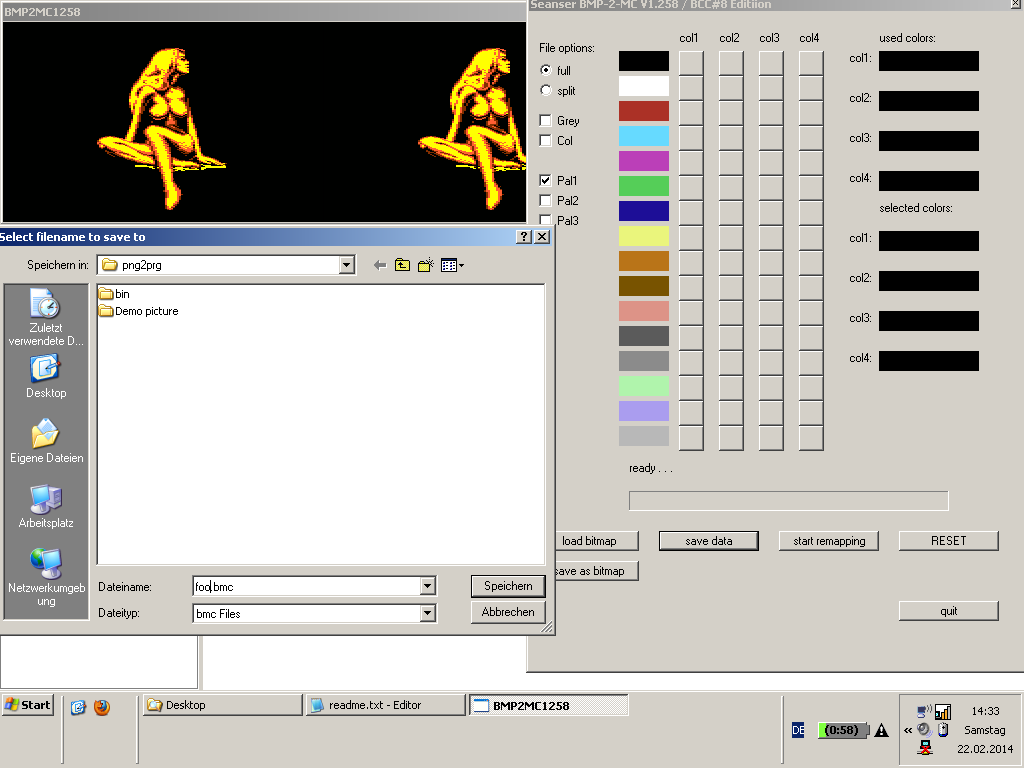Screen dimensions: 1024x768
Task: Select Arbeitsplatz in the places sidebar
Action: point(46,507)
